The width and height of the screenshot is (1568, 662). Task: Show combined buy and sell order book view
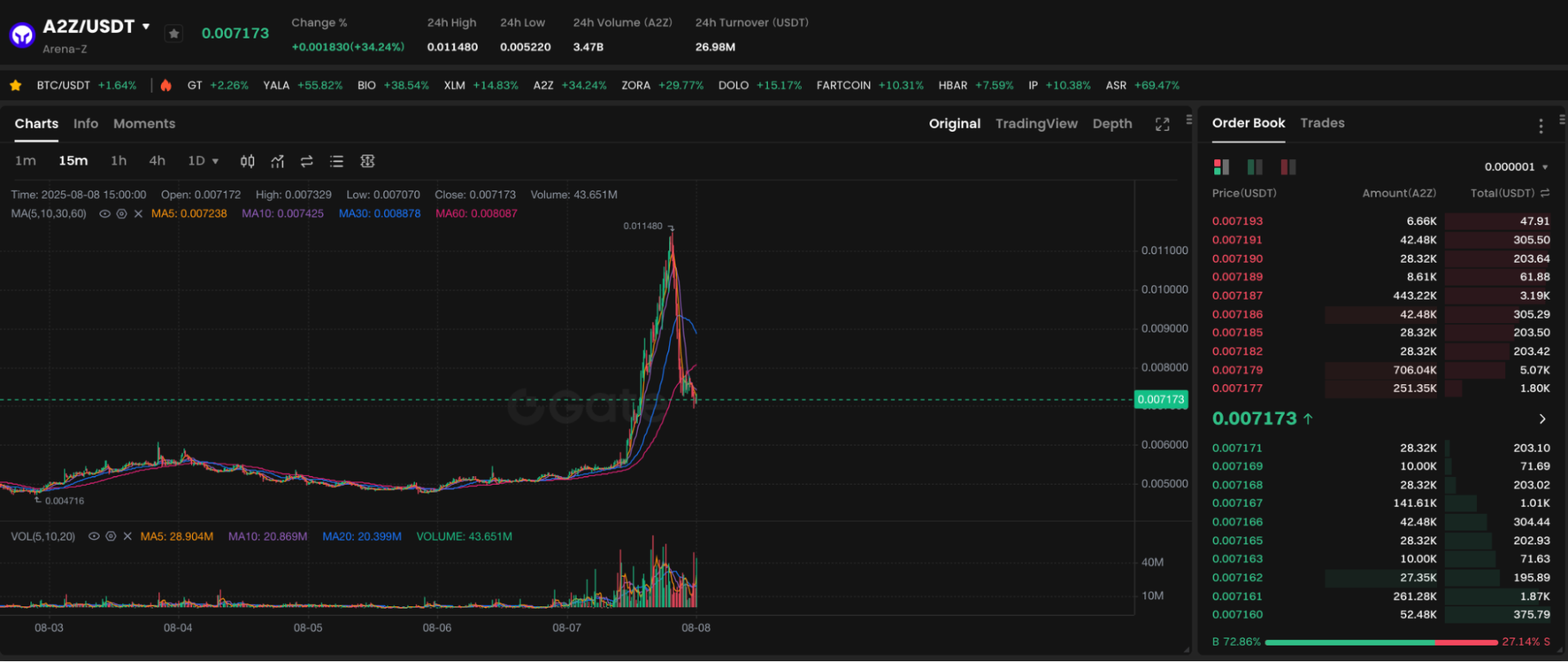(1221, 167)
